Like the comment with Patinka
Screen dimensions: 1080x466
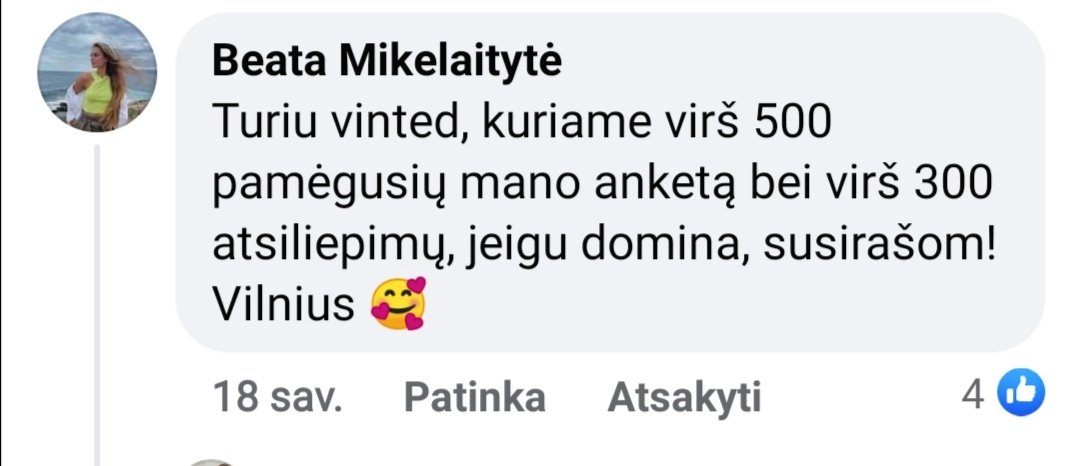click(x=475, y=397)
